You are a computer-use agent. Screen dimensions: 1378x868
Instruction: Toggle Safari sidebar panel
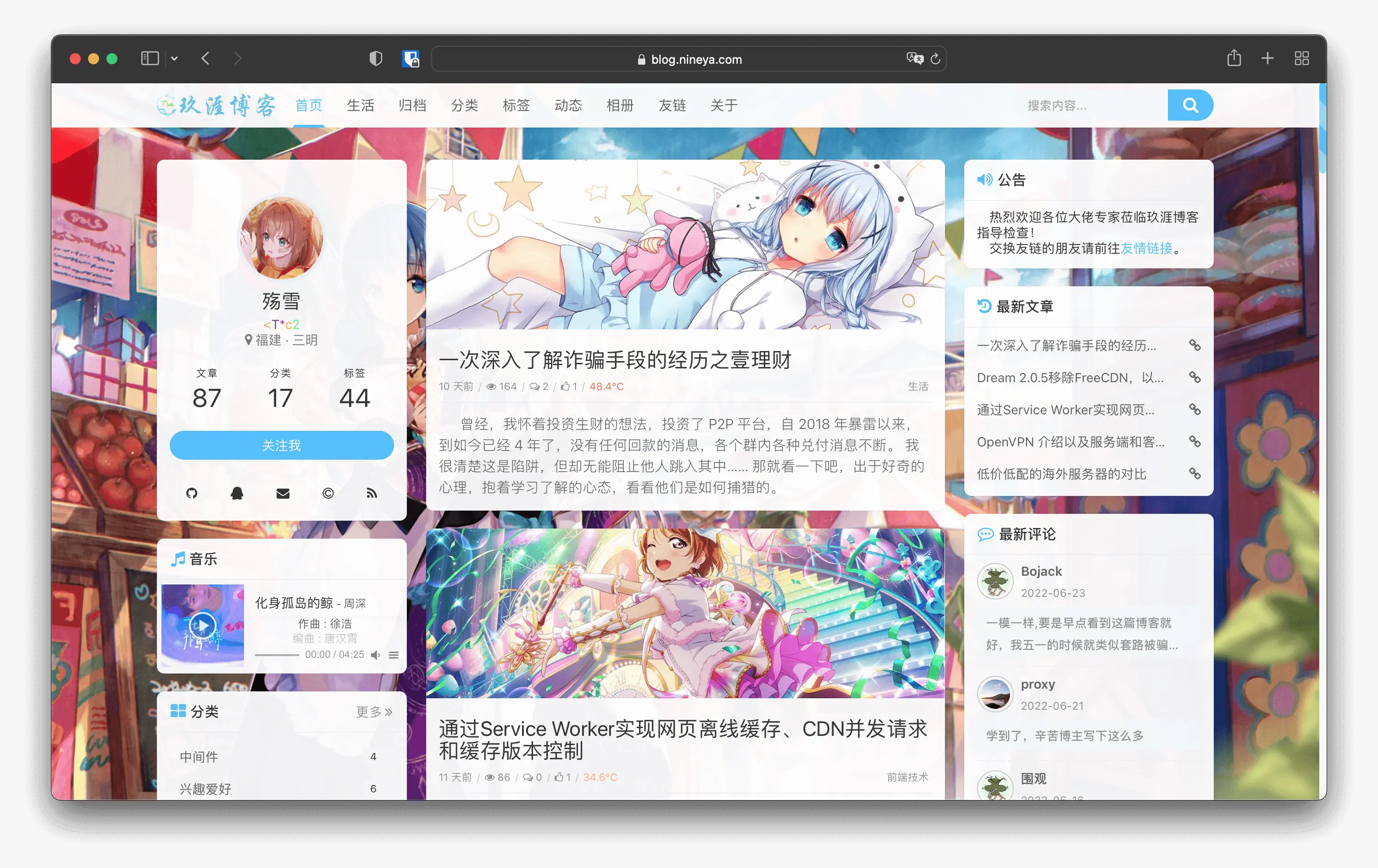tap(150, 58)
